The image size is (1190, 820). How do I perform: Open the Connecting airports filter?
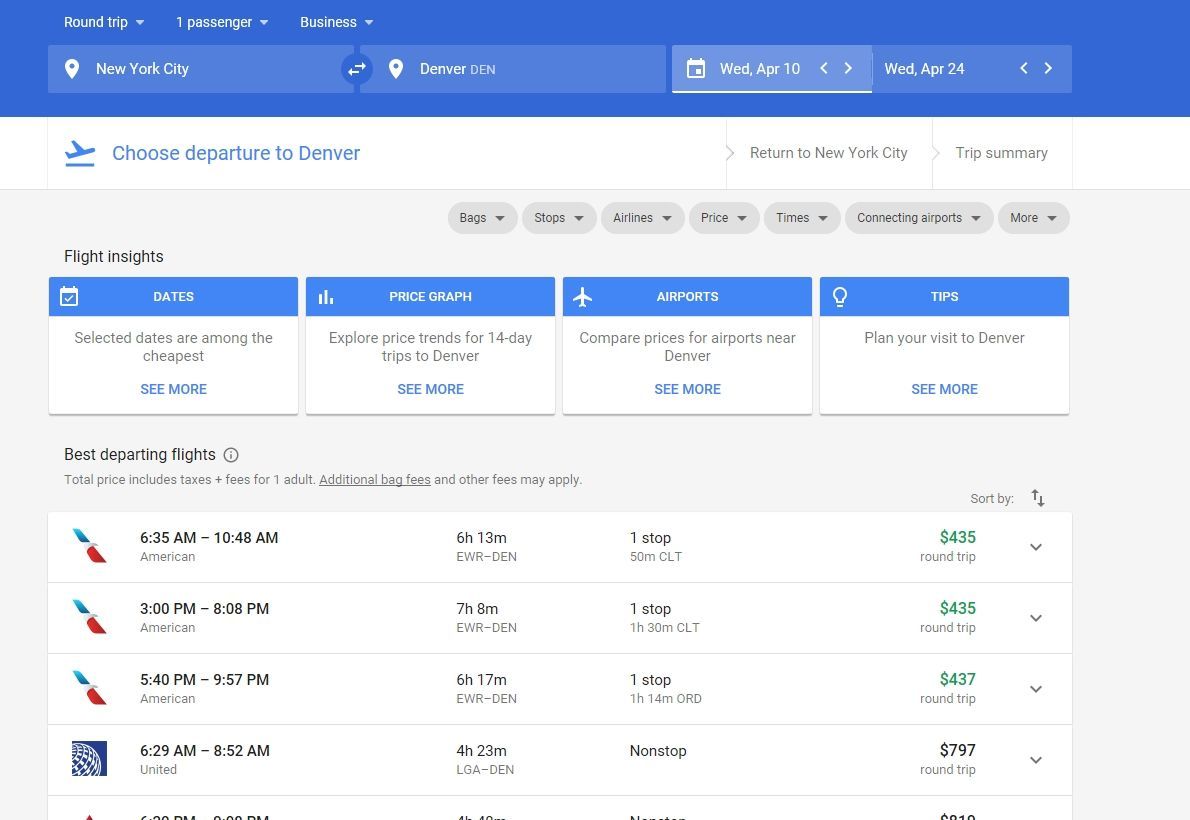tap(918, 218)
